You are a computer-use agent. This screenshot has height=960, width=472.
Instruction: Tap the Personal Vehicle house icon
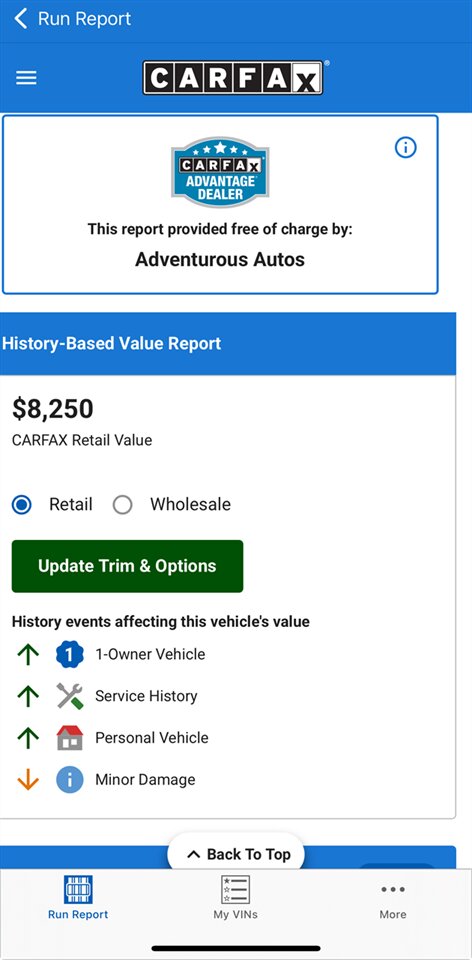(x=69, y=738)
